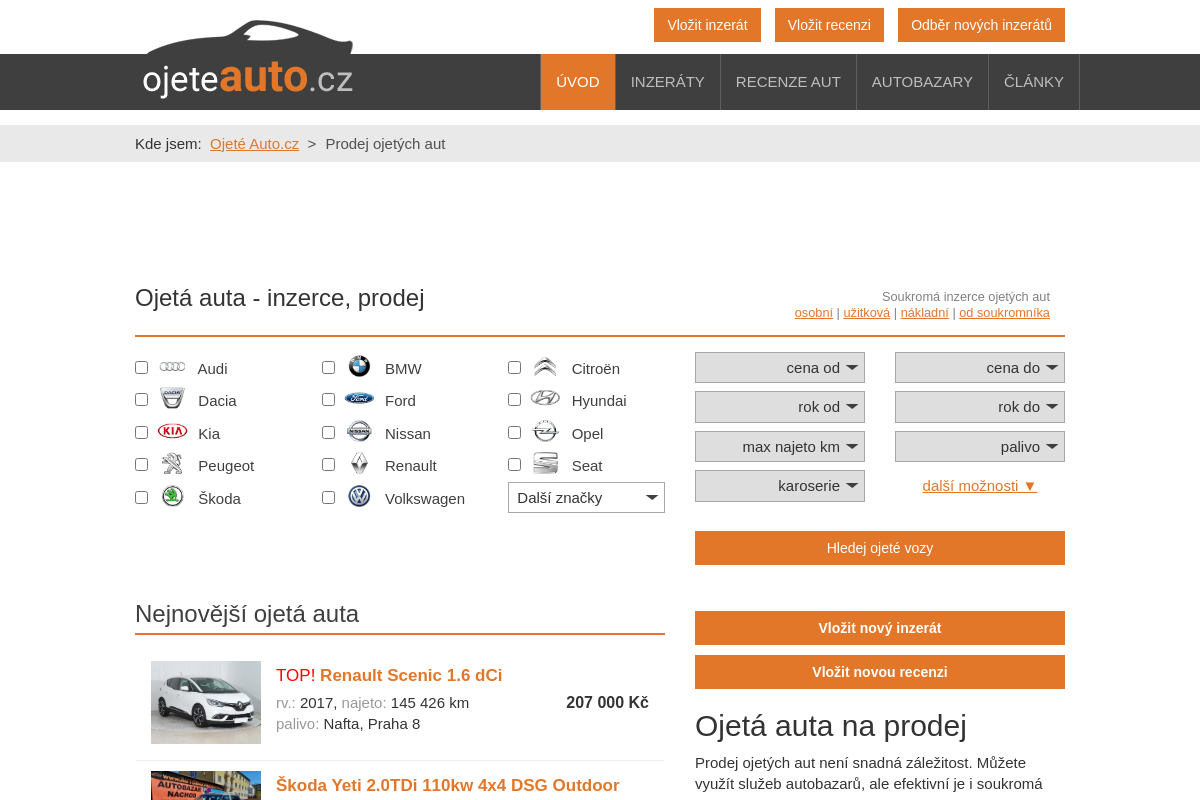Select the Ford oval logo icon

click(359, 399)
